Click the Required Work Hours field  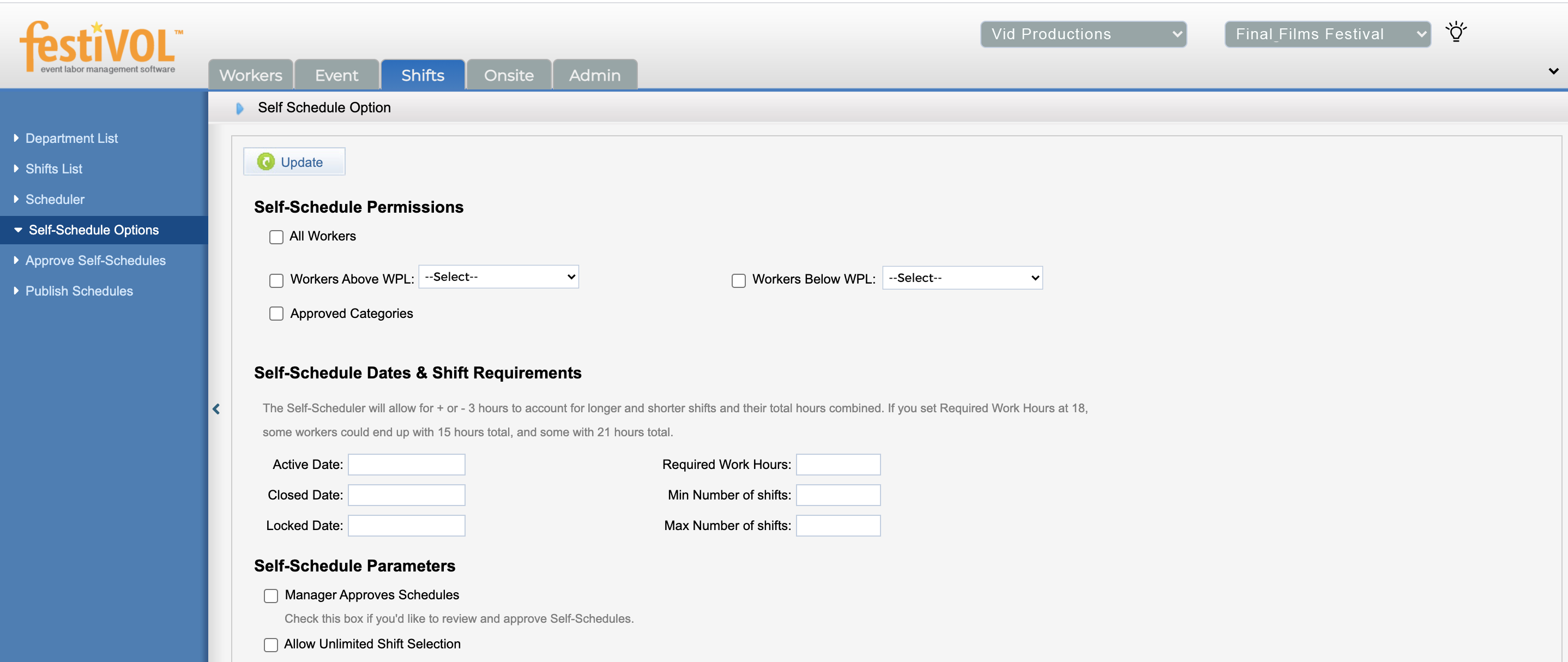pyautogui.click(x=837, y=465)
